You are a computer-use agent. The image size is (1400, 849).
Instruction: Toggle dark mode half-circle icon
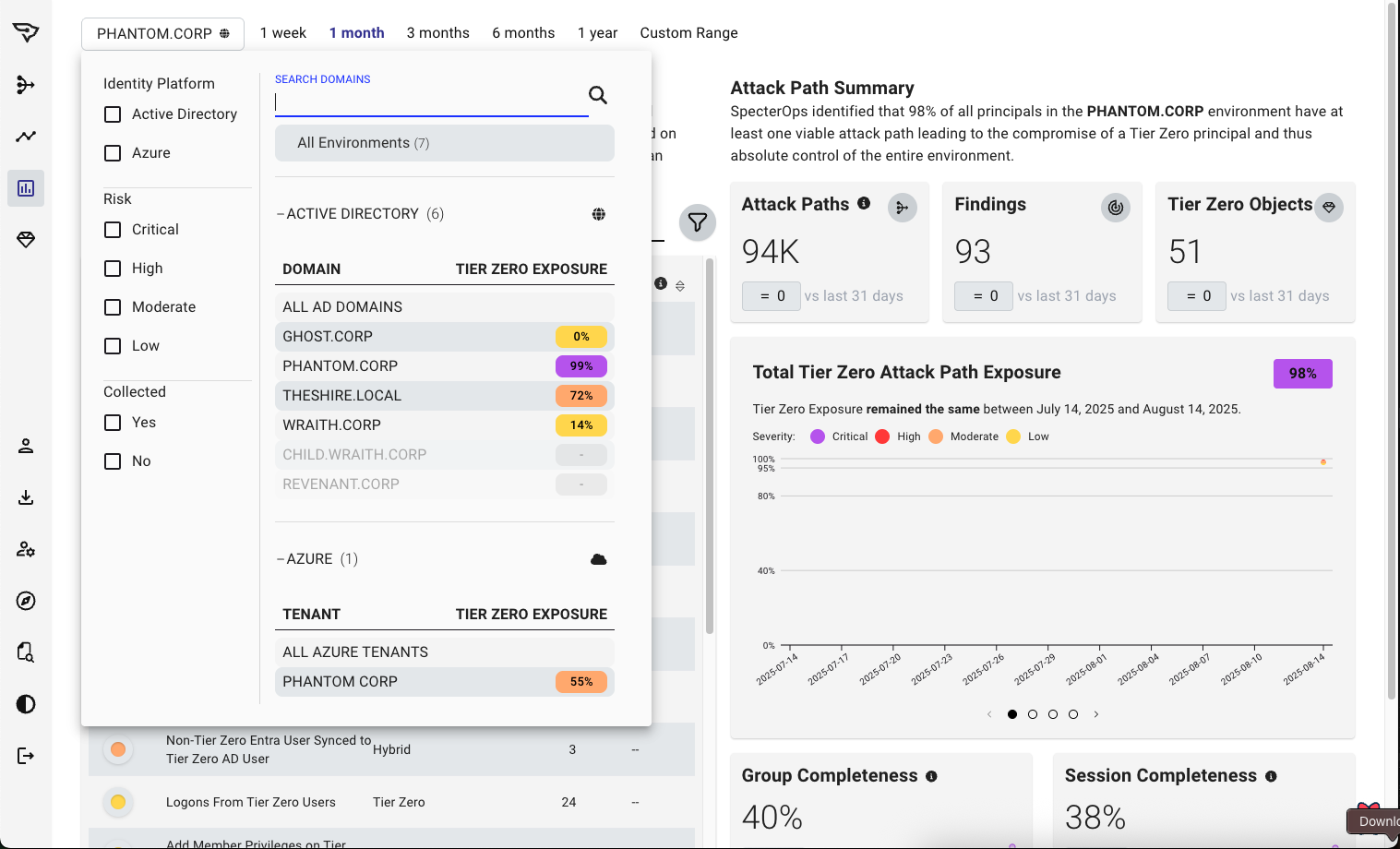pos(26,705)
